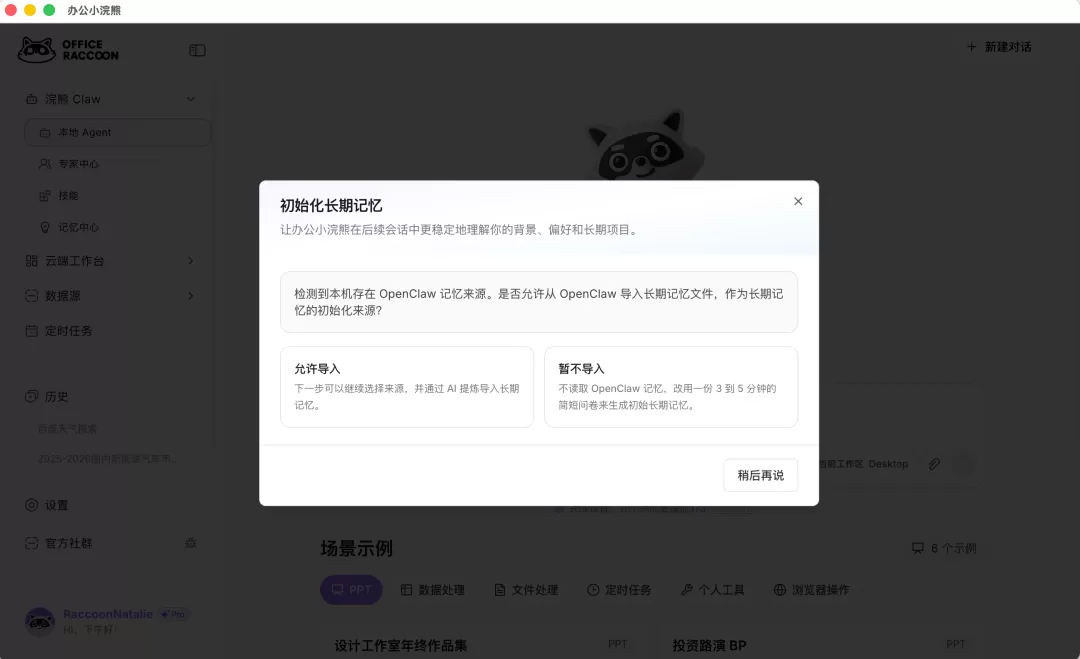Select the 个人工具 scenario tab
The height and width of the screenshot is (659, 1080).
(x=713, y=589)
